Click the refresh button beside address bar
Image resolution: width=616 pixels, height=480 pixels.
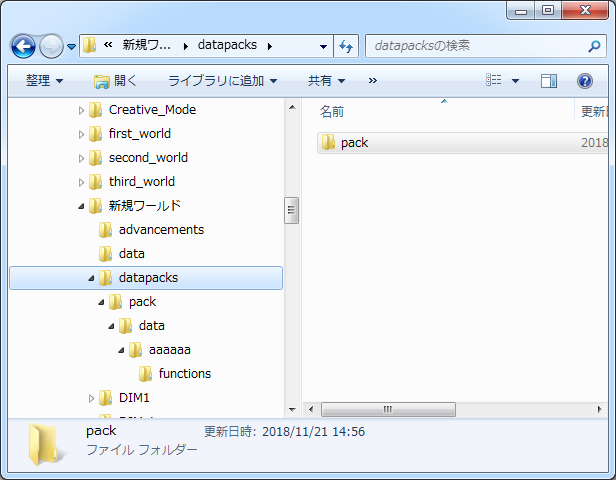point(347,46)
